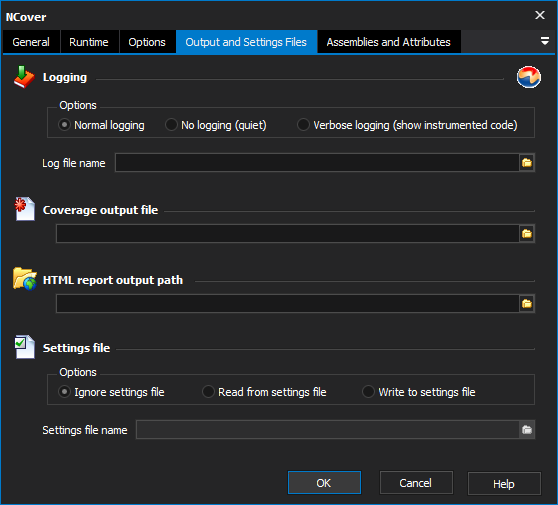Click into the Log file name field
Image resolution: width=558 pixels, height=505 pixels.
317,163
